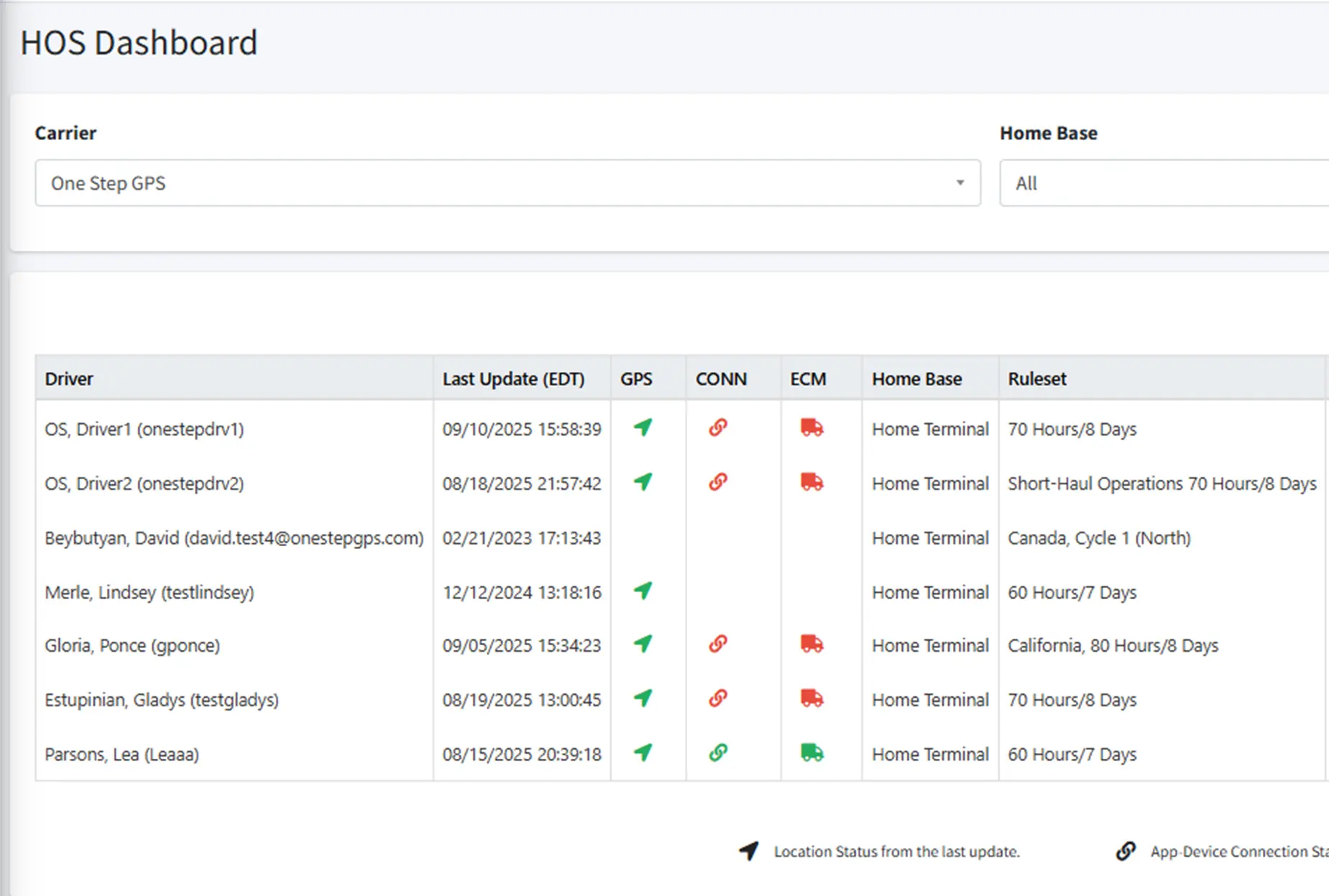Click 70 Hours/8 Days ruleset for OS, Driver1
This screenshot has width=1329, height=896.
1072,429
